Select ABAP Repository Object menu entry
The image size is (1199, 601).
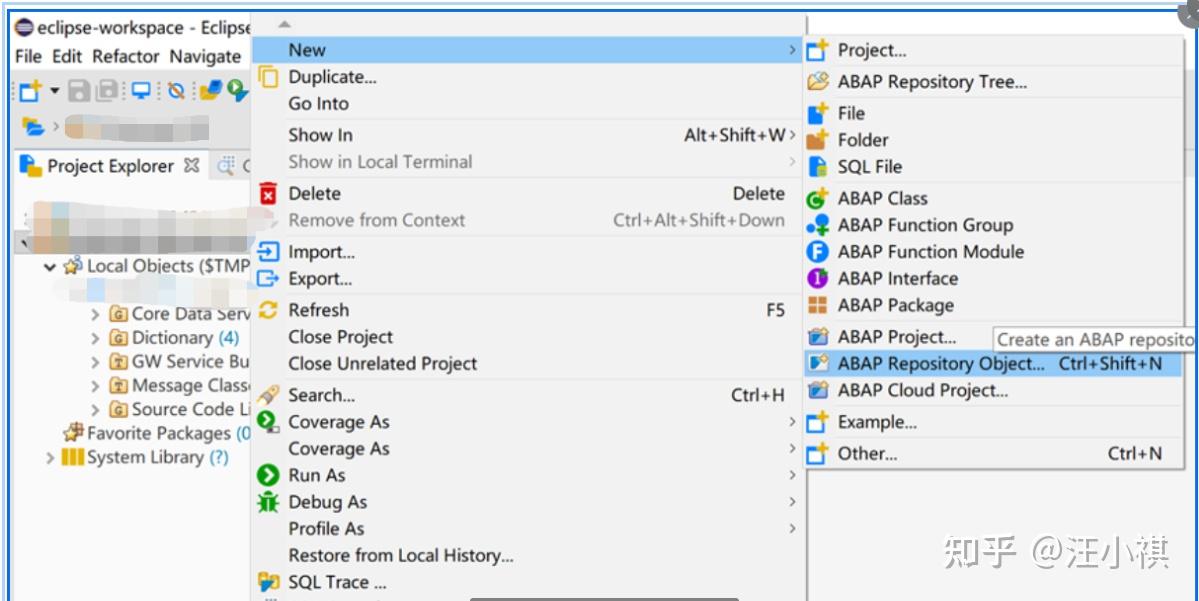tap(940, 364)
